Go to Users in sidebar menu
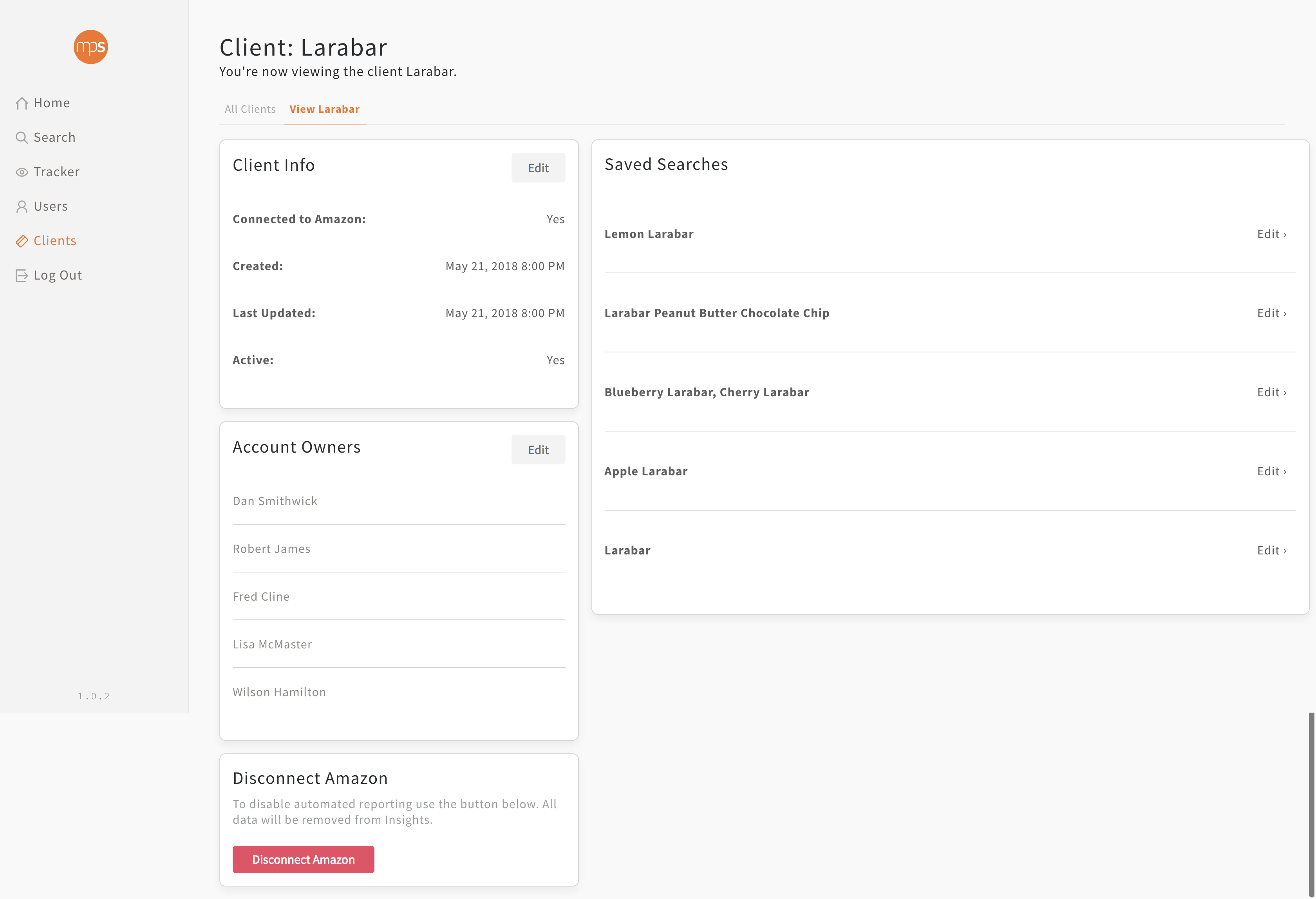 (51, 207)
